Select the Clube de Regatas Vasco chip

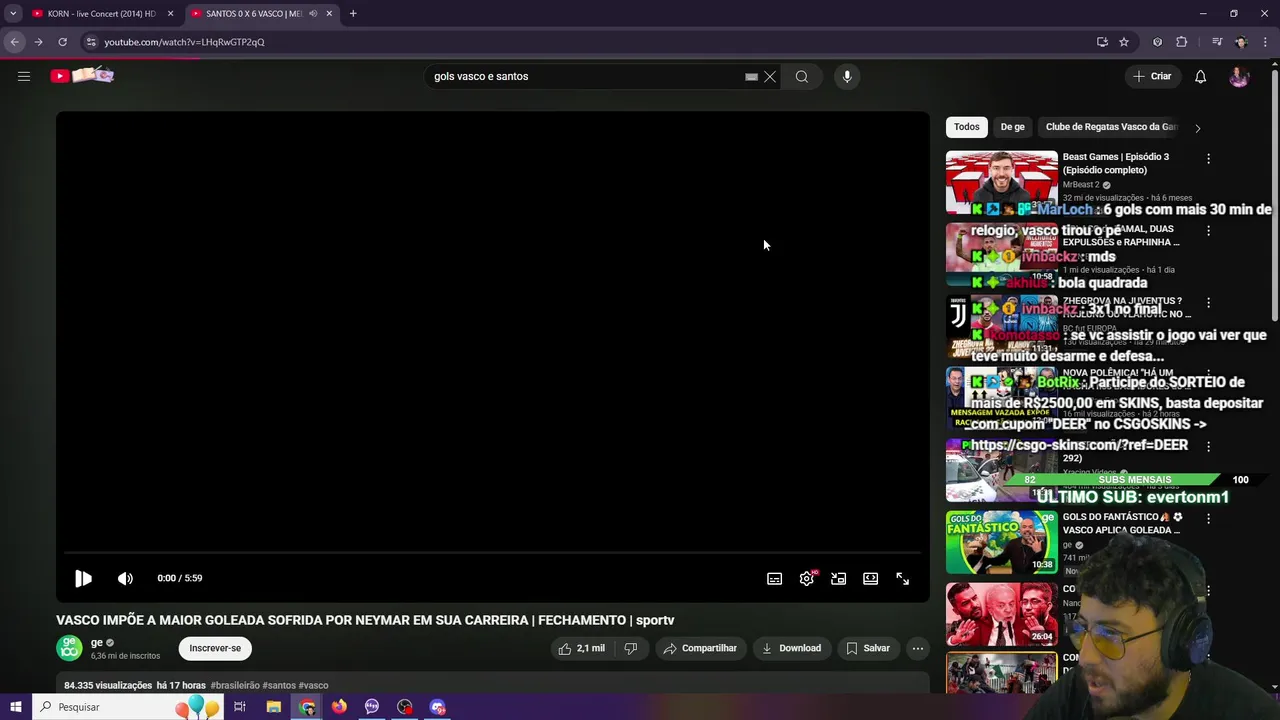click(1112, 127)
